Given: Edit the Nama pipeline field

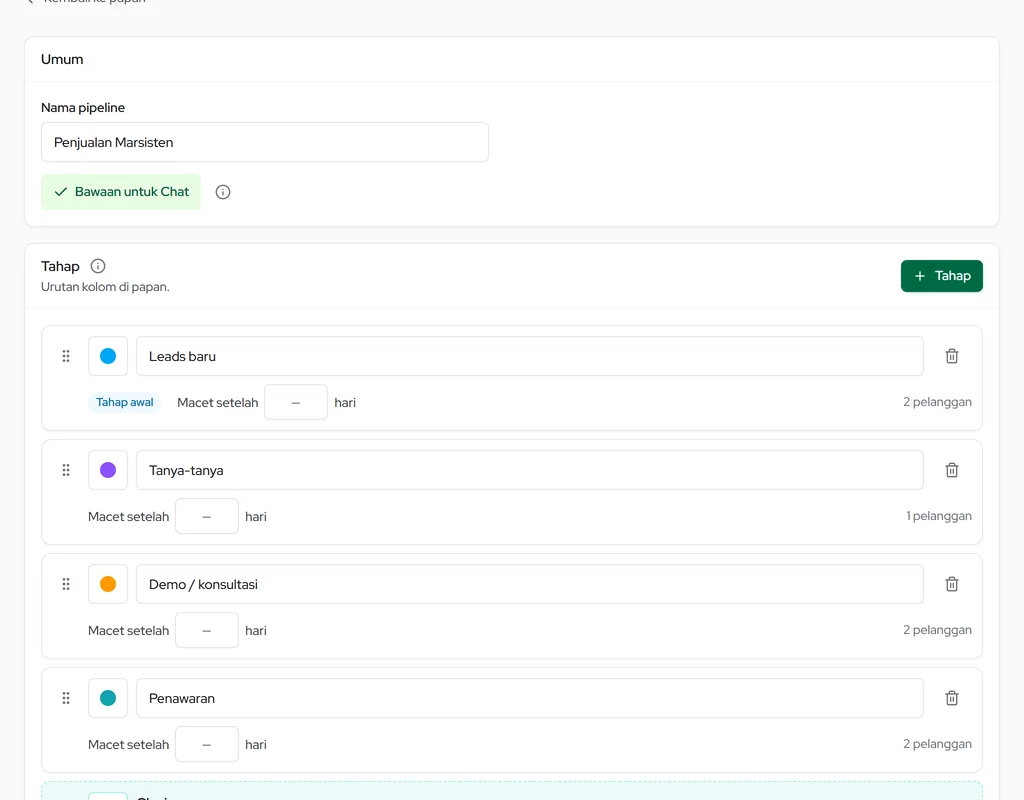Looking at the screenshot, I should [264, 142].
